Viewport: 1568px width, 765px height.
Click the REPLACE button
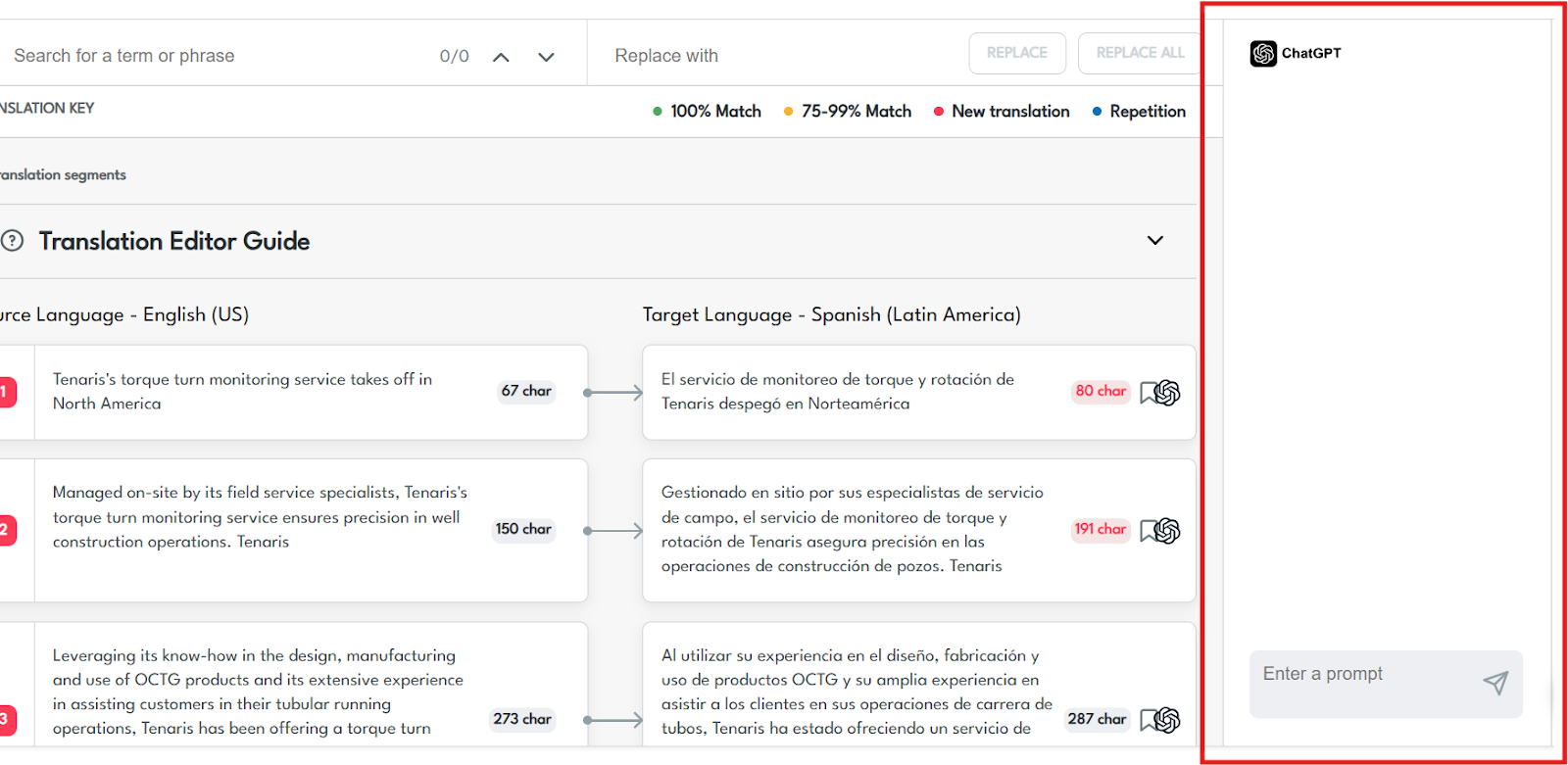[x=1016, y=53]
